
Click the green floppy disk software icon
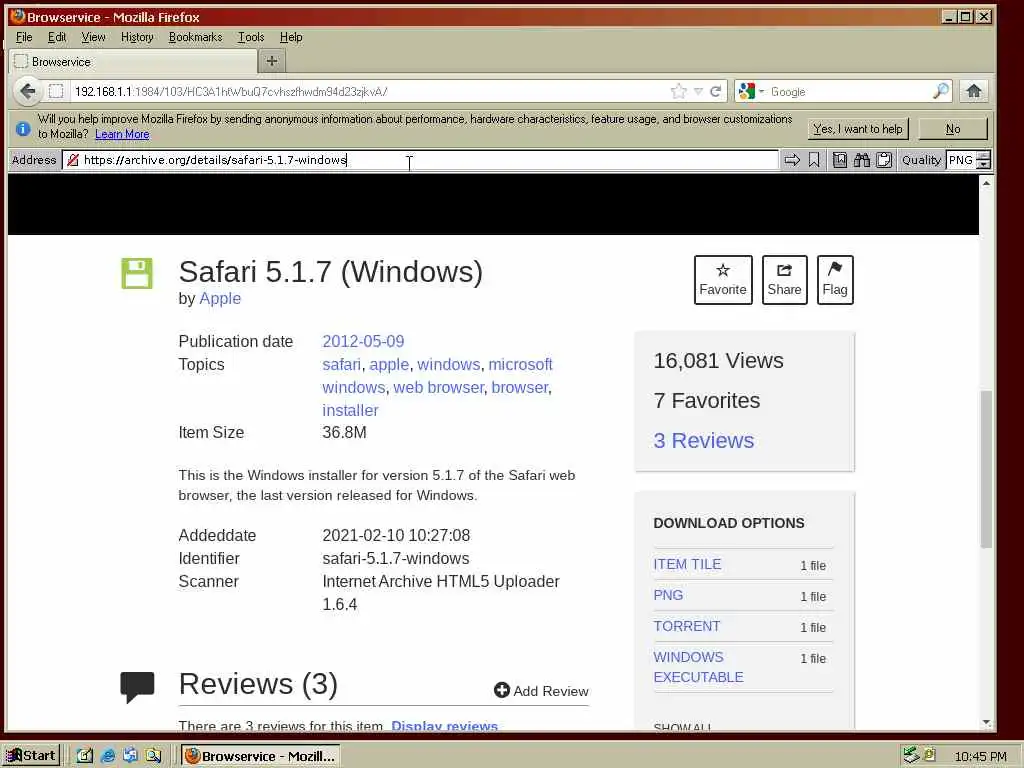[136, 273]
